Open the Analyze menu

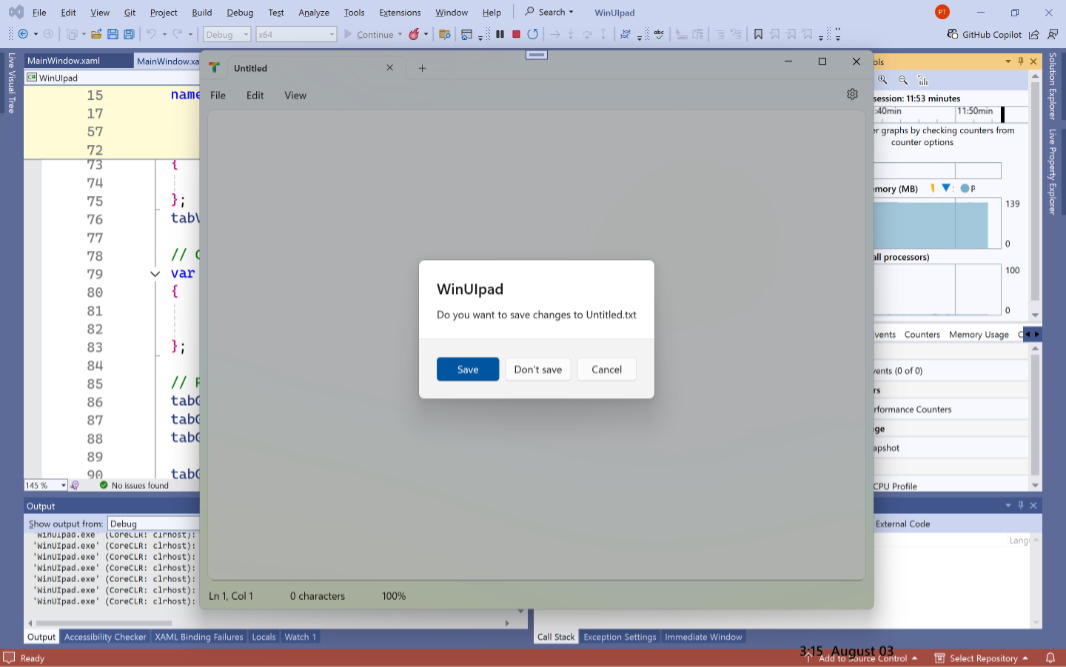[x=313, y=13]
